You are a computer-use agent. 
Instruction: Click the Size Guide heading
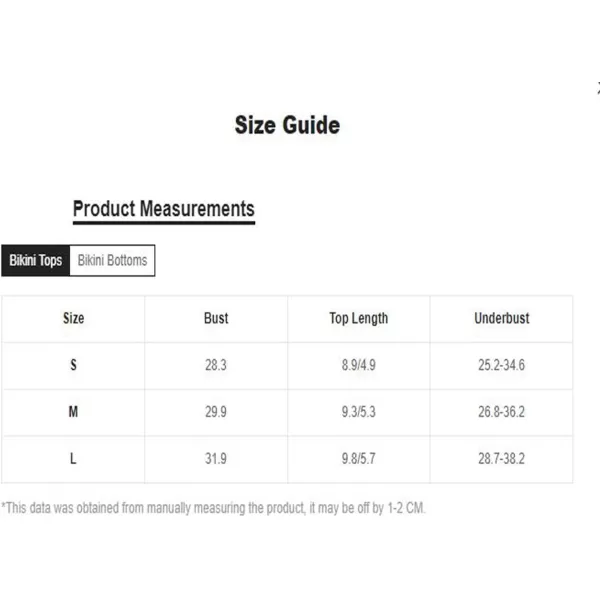coord(287,125)
